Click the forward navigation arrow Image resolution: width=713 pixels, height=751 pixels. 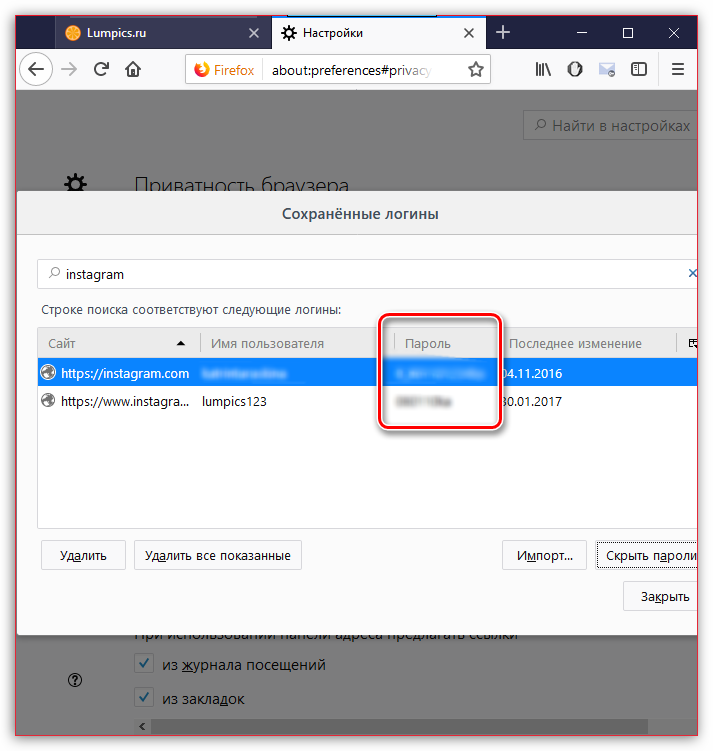[x=69, y=69]
